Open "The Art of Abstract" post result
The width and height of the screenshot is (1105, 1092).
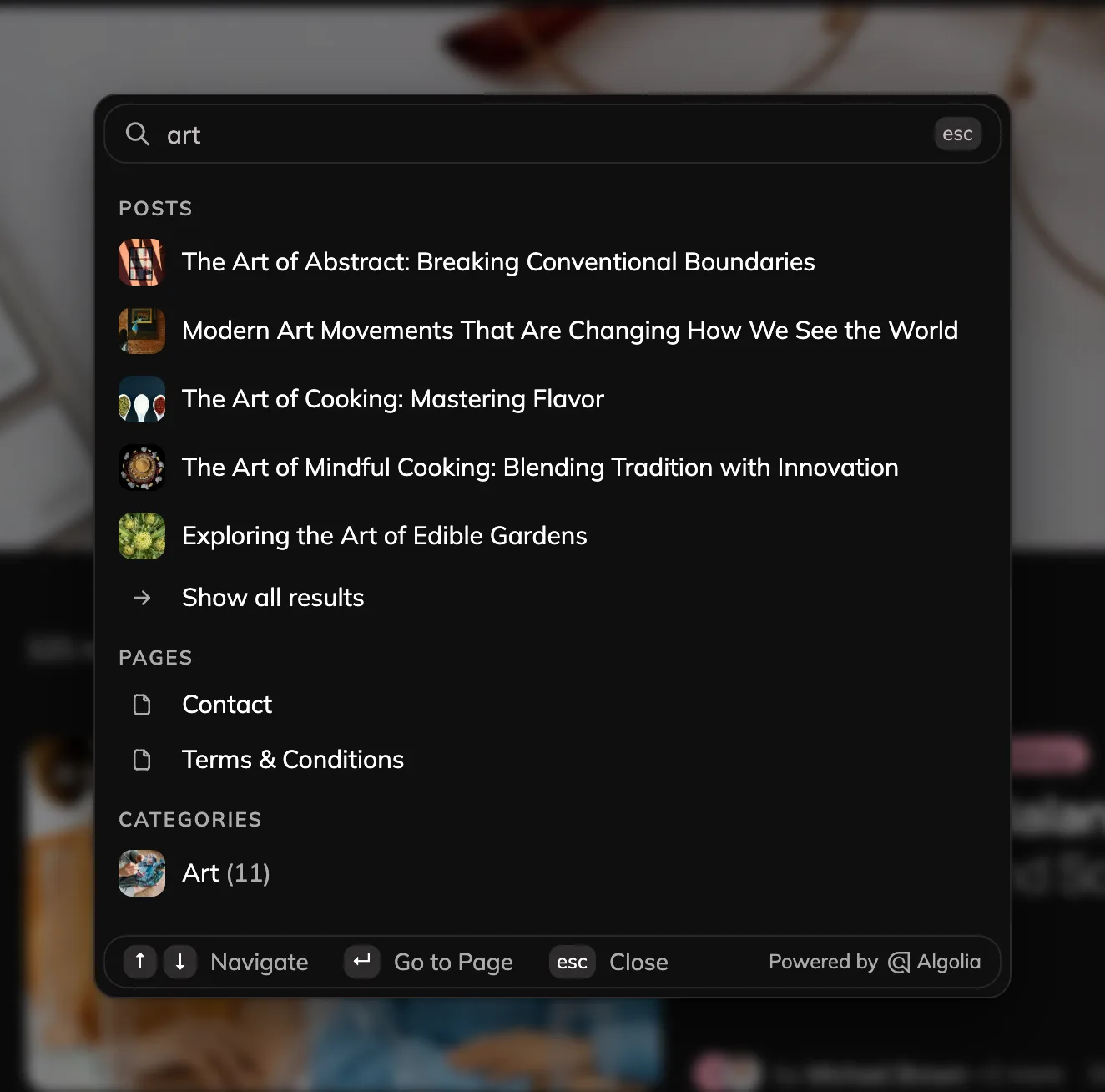tap(498, 262)
